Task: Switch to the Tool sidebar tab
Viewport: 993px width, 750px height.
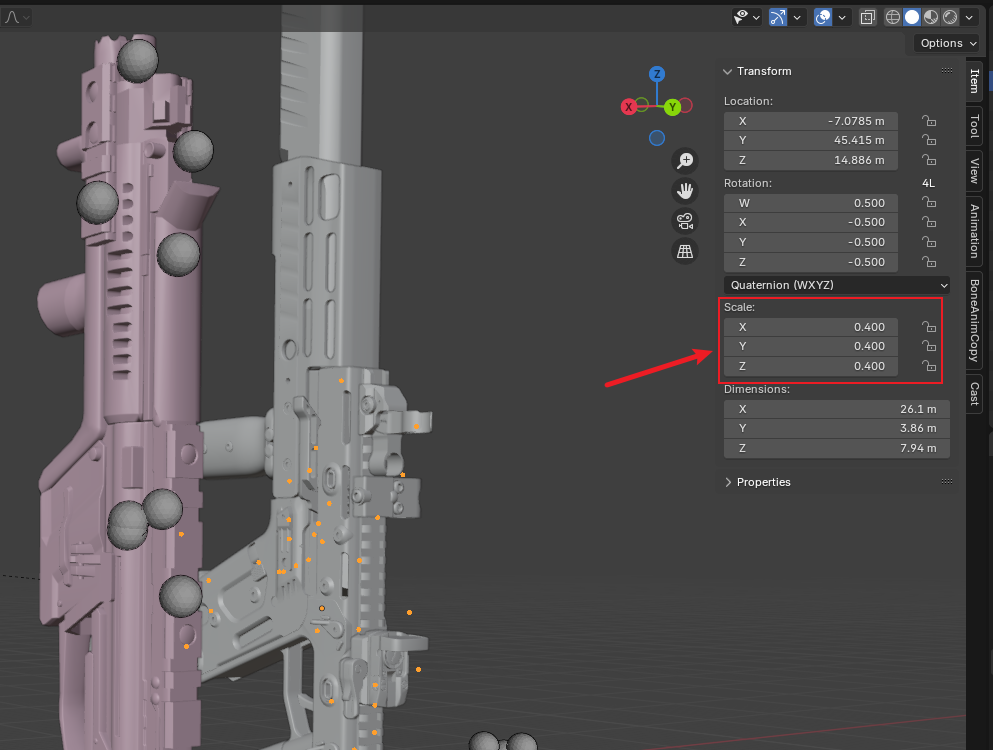Action: (x=974, y=126)
